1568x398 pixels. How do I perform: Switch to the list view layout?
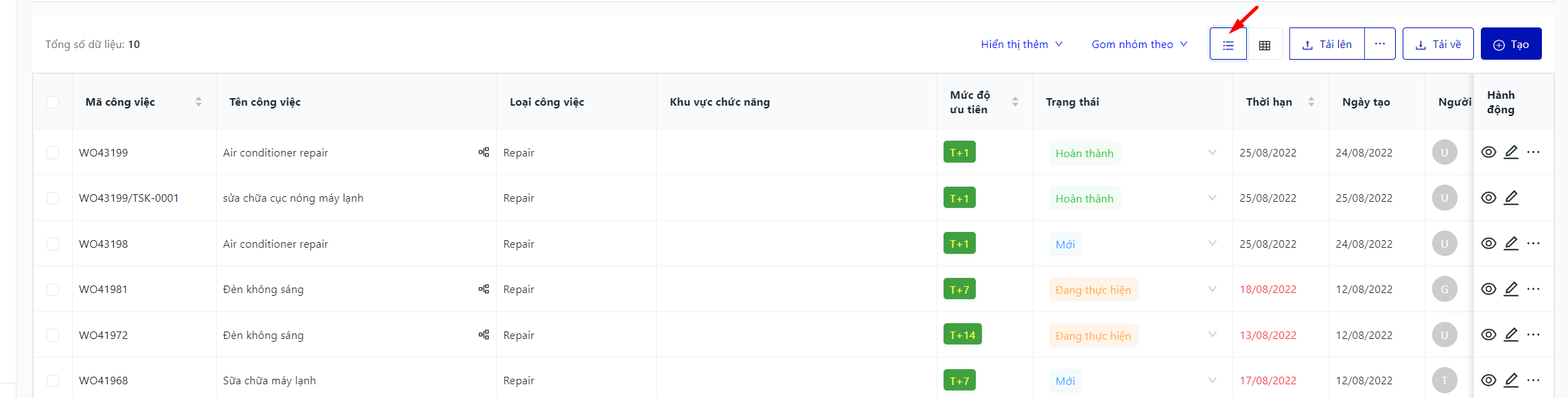click(x=1228, y=45)
